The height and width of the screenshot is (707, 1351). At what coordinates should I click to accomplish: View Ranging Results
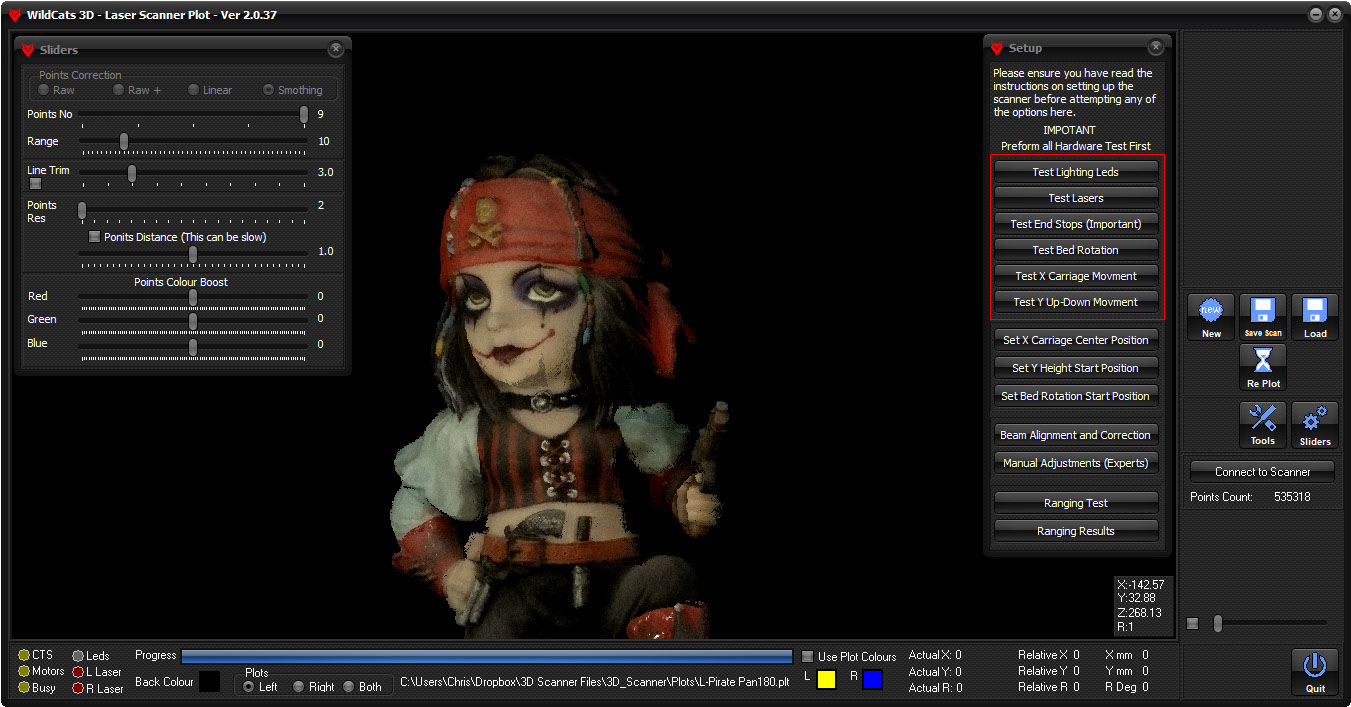pyautogui.click(x=1076, y=531)
